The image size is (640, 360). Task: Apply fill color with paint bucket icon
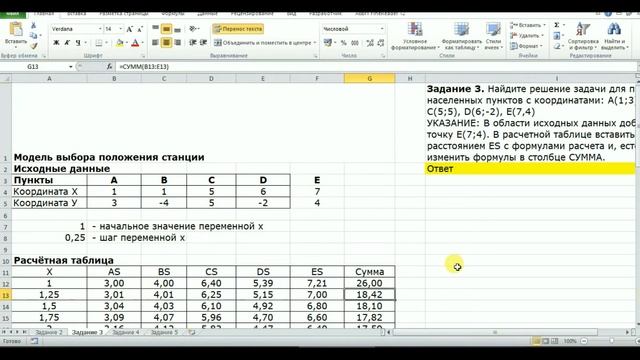point(120,42)
